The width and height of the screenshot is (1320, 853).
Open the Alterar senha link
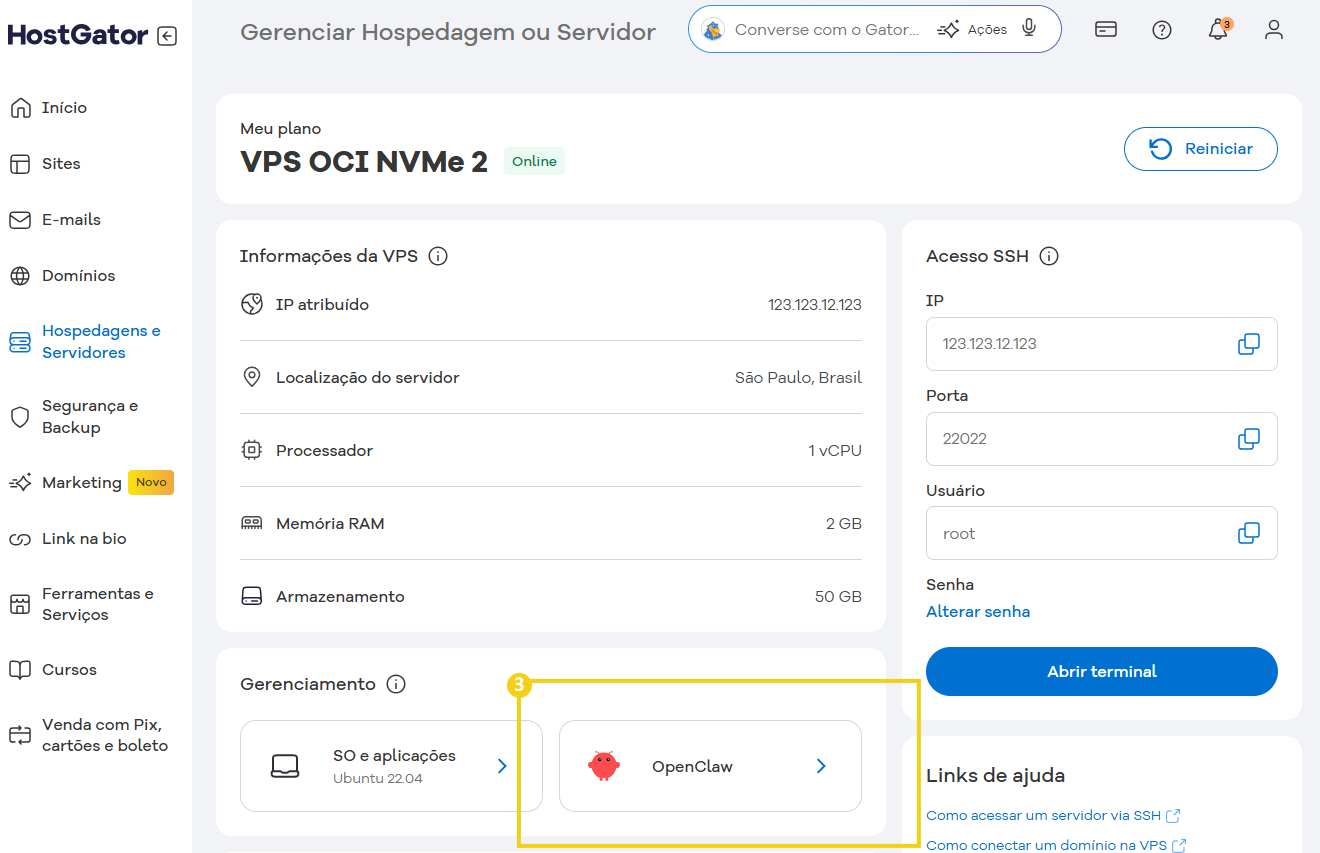pyautogui.click(x=978, y=611)
